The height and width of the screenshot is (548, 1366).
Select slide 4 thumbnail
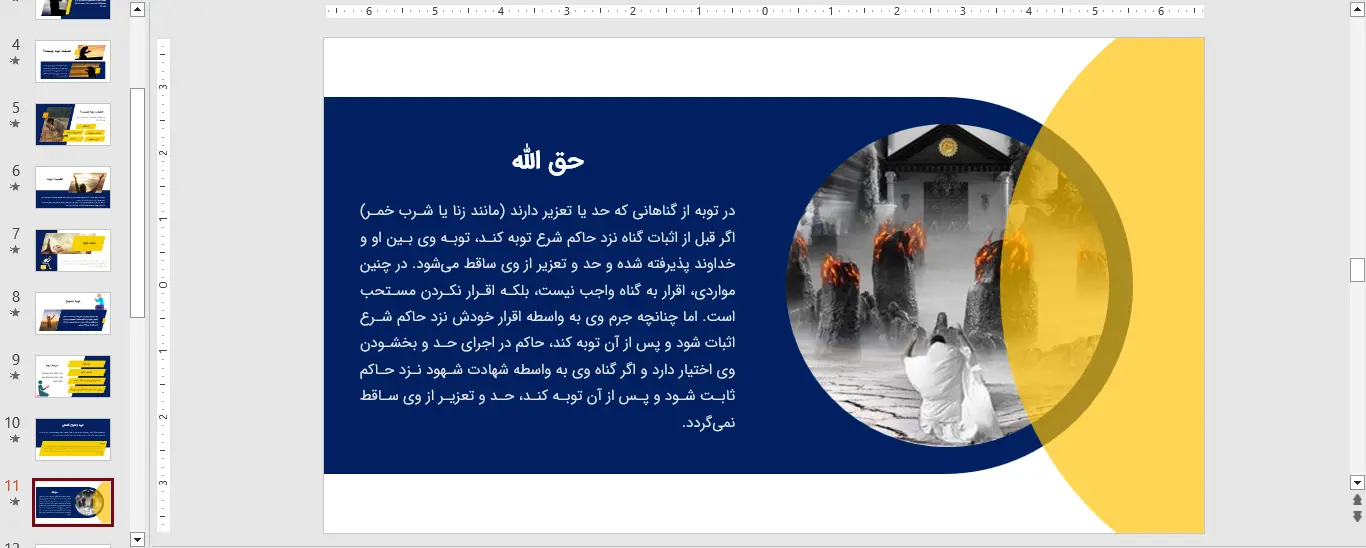click(73, 61)
